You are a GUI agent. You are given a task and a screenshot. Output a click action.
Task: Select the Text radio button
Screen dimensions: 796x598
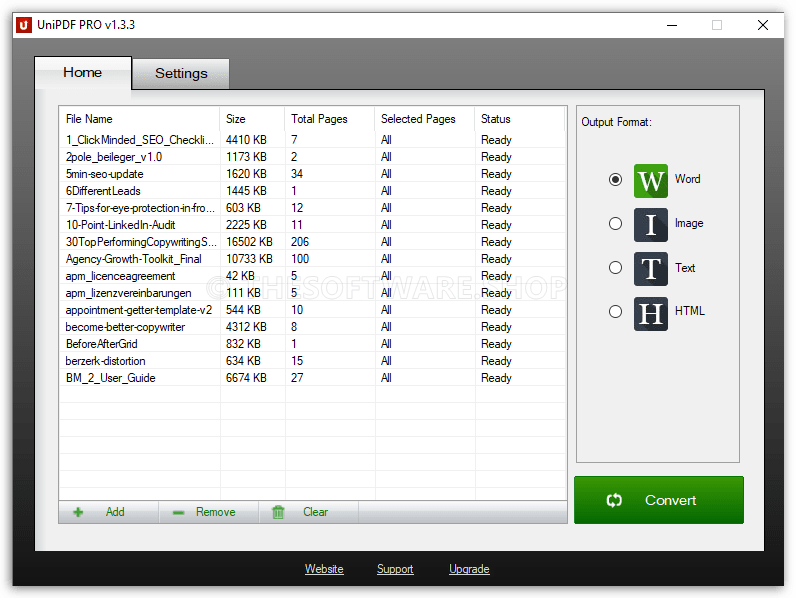pyautogui.click(x=615, y=268)
